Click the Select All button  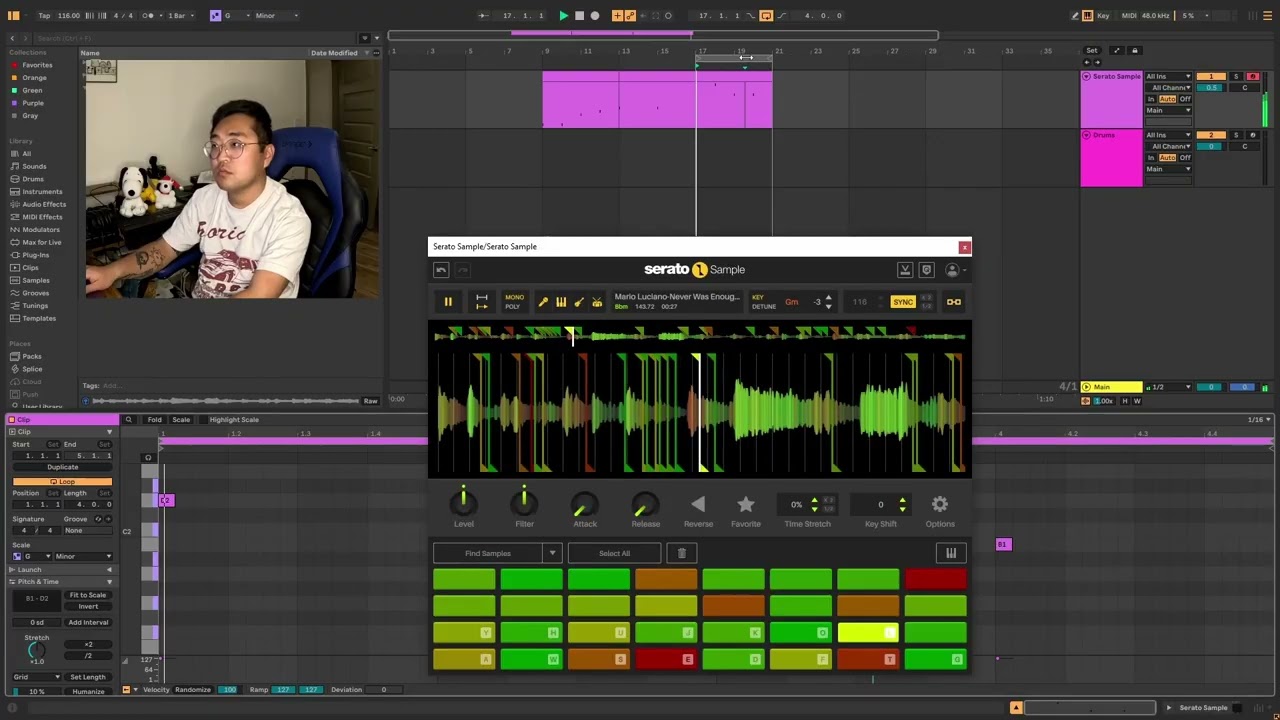(615, 553)
